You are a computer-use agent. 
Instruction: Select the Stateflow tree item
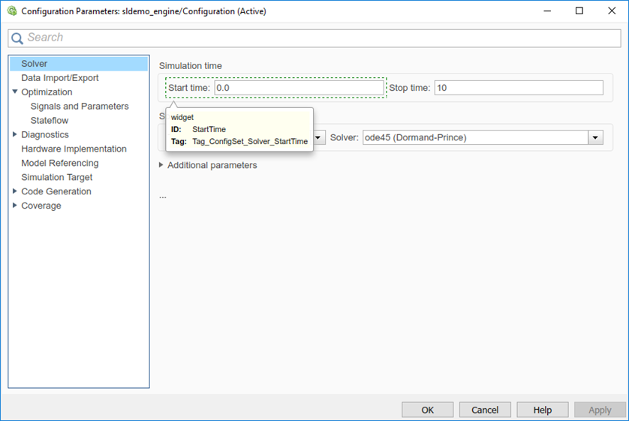tap(49, 120)
